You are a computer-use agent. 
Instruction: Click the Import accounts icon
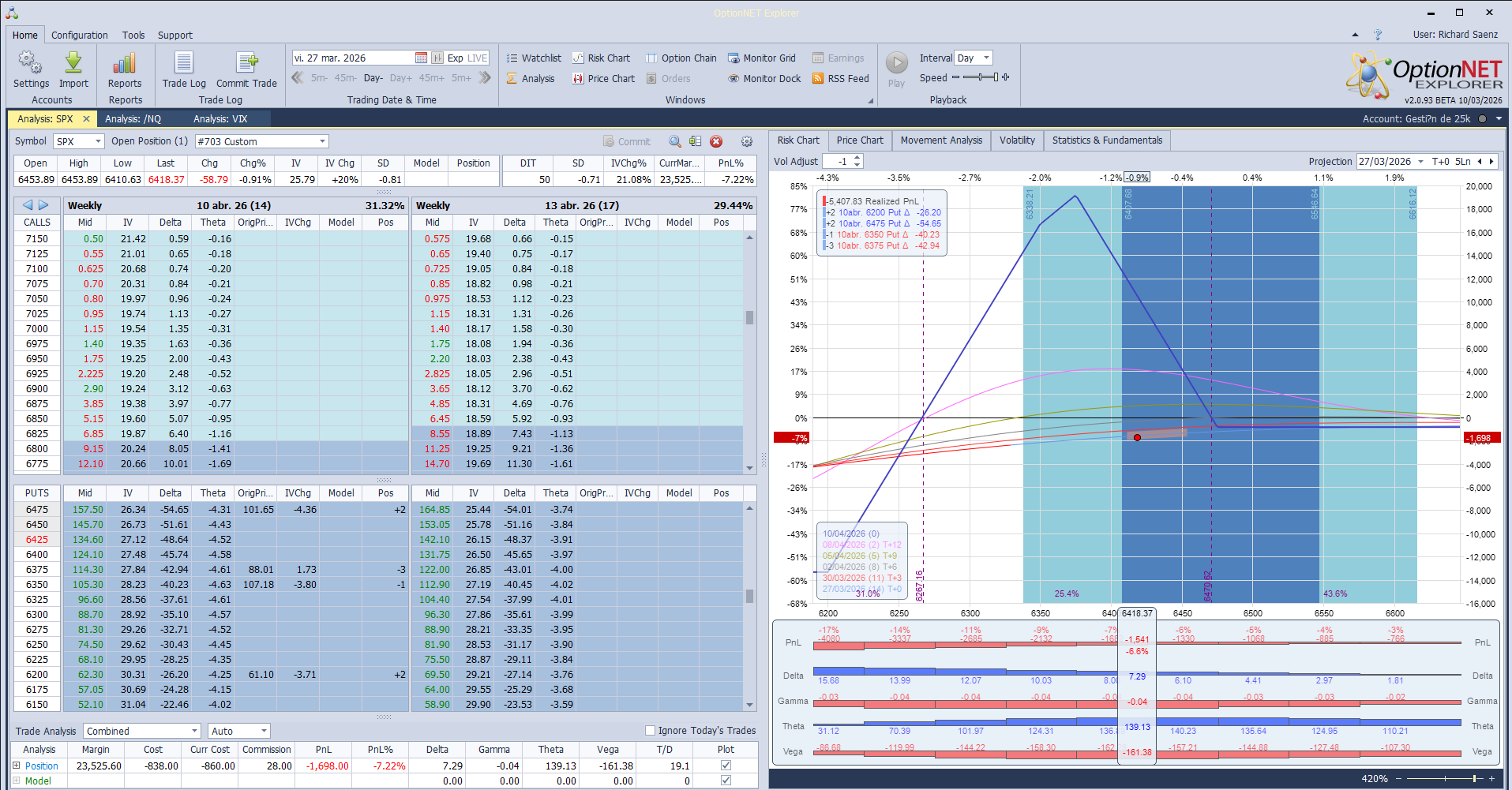tap(73, 63)
